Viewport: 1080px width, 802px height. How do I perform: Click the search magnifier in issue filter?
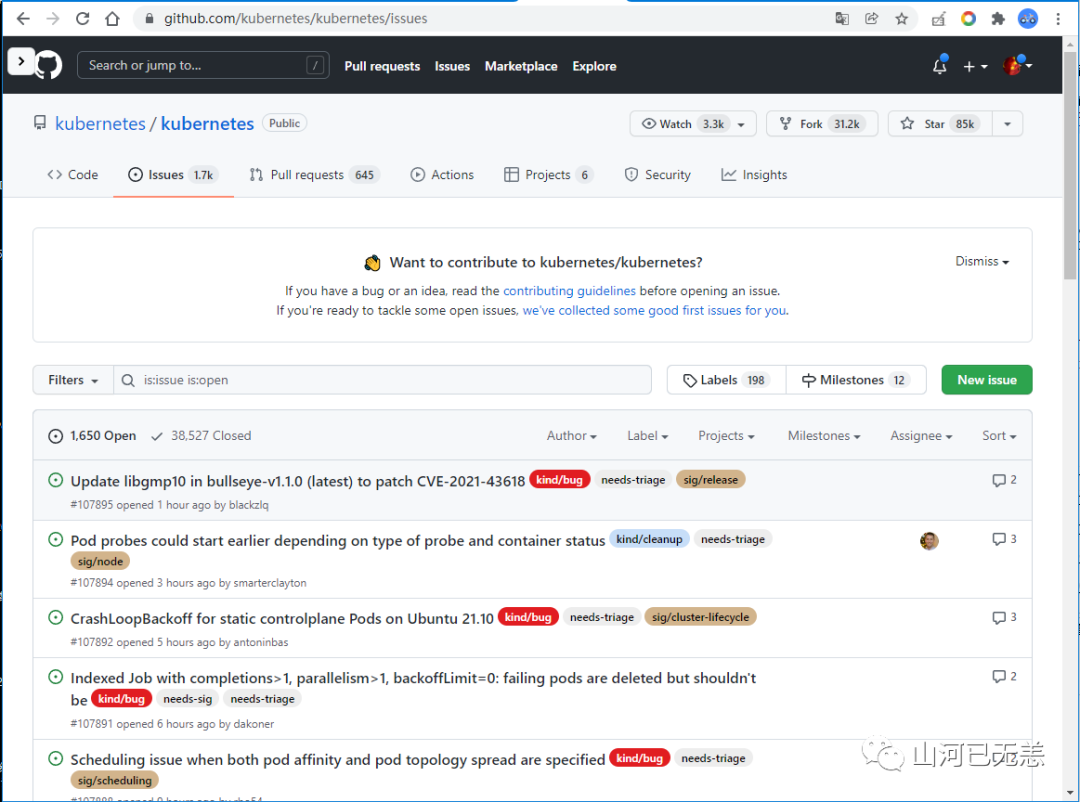pyautogui.click(x=128, y=380)
